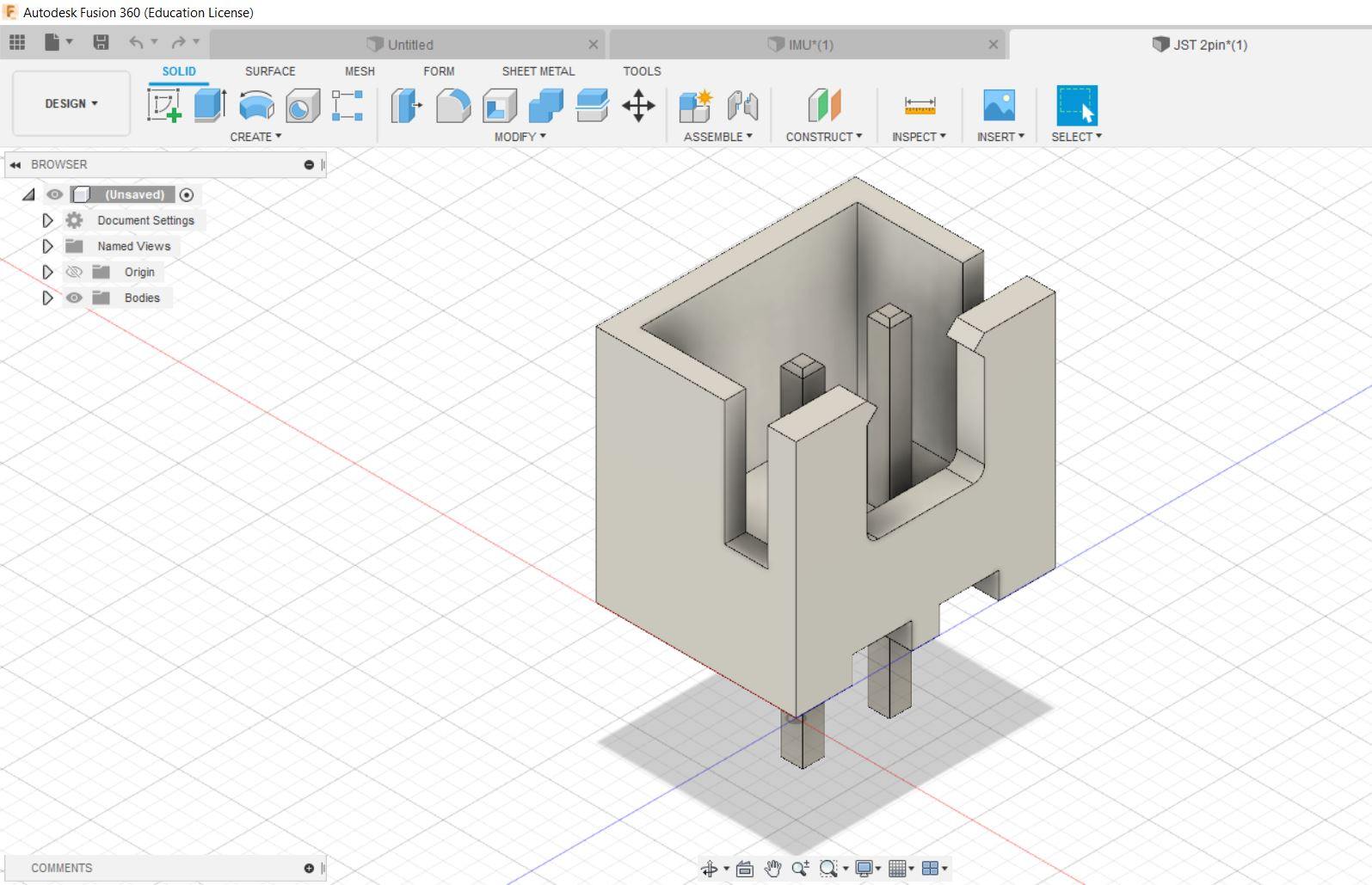Select the Document Settings tree item
Viewport: 1372px width, 885px height.
[145, 220]
